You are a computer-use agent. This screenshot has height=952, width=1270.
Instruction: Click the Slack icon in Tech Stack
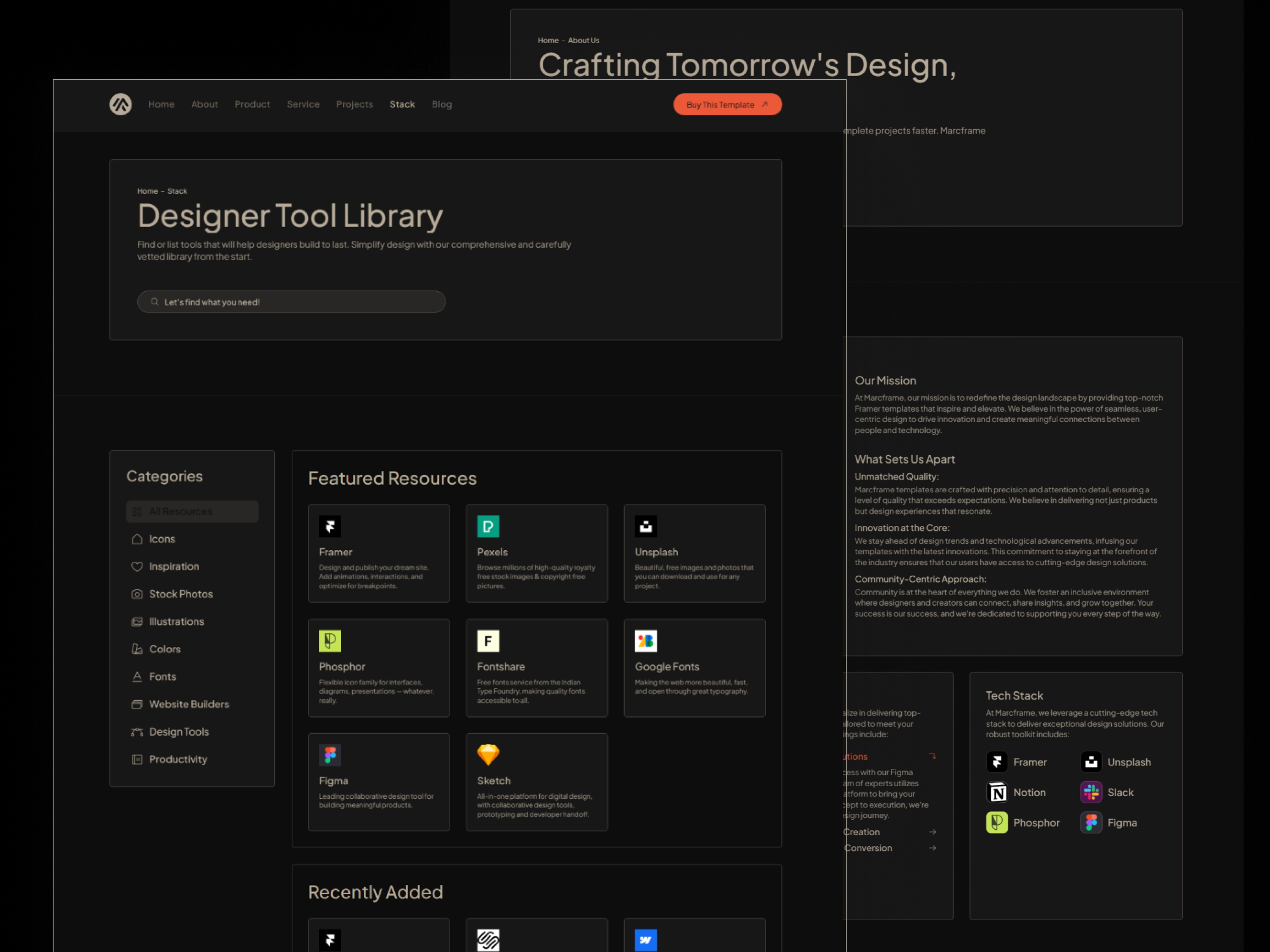1091,792
